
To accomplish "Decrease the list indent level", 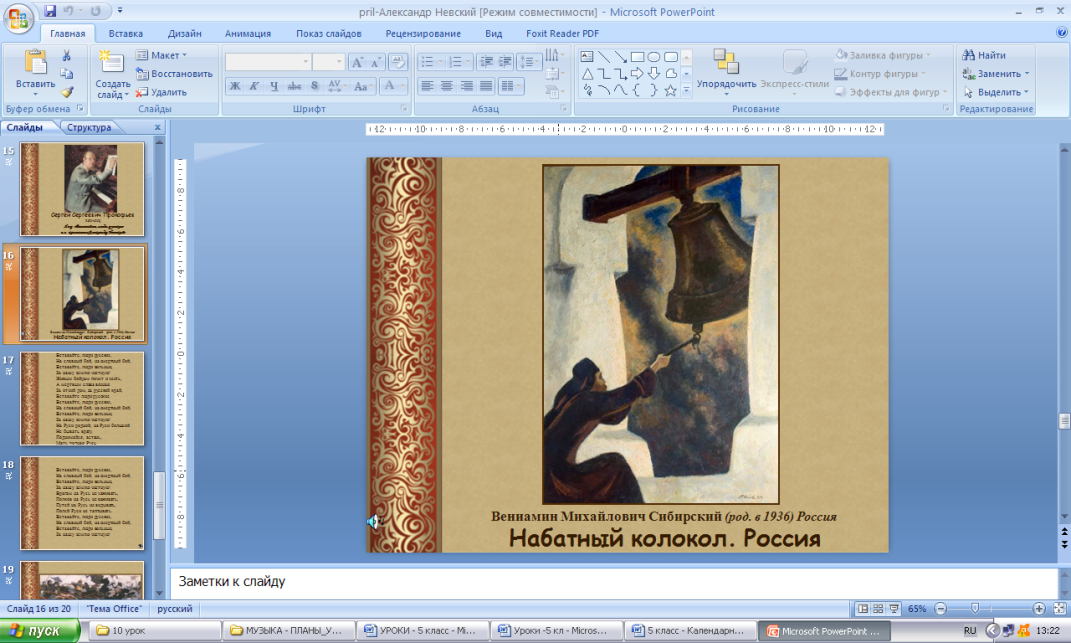I will tap(486, 62).
